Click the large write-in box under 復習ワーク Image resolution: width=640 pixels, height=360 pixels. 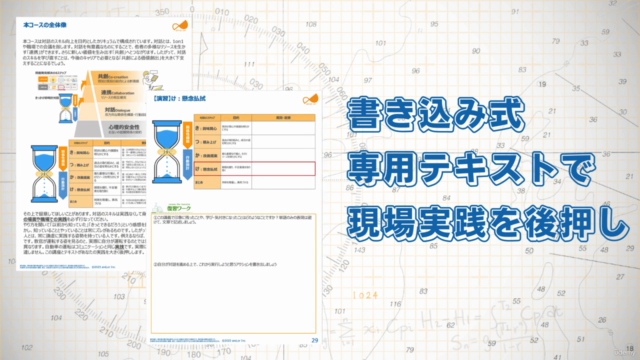coord(233,273)
